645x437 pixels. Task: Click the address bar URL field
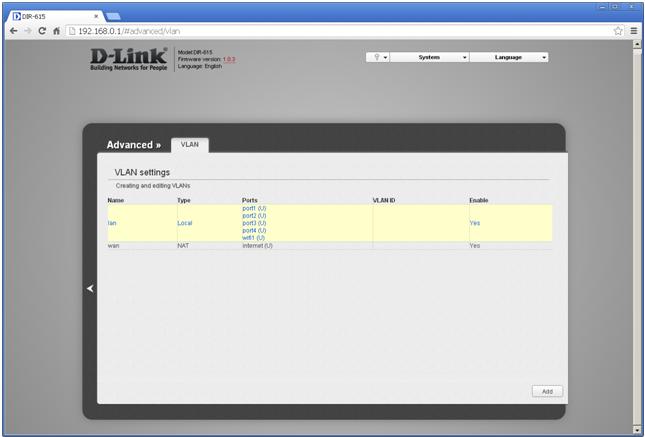point(330,31)
